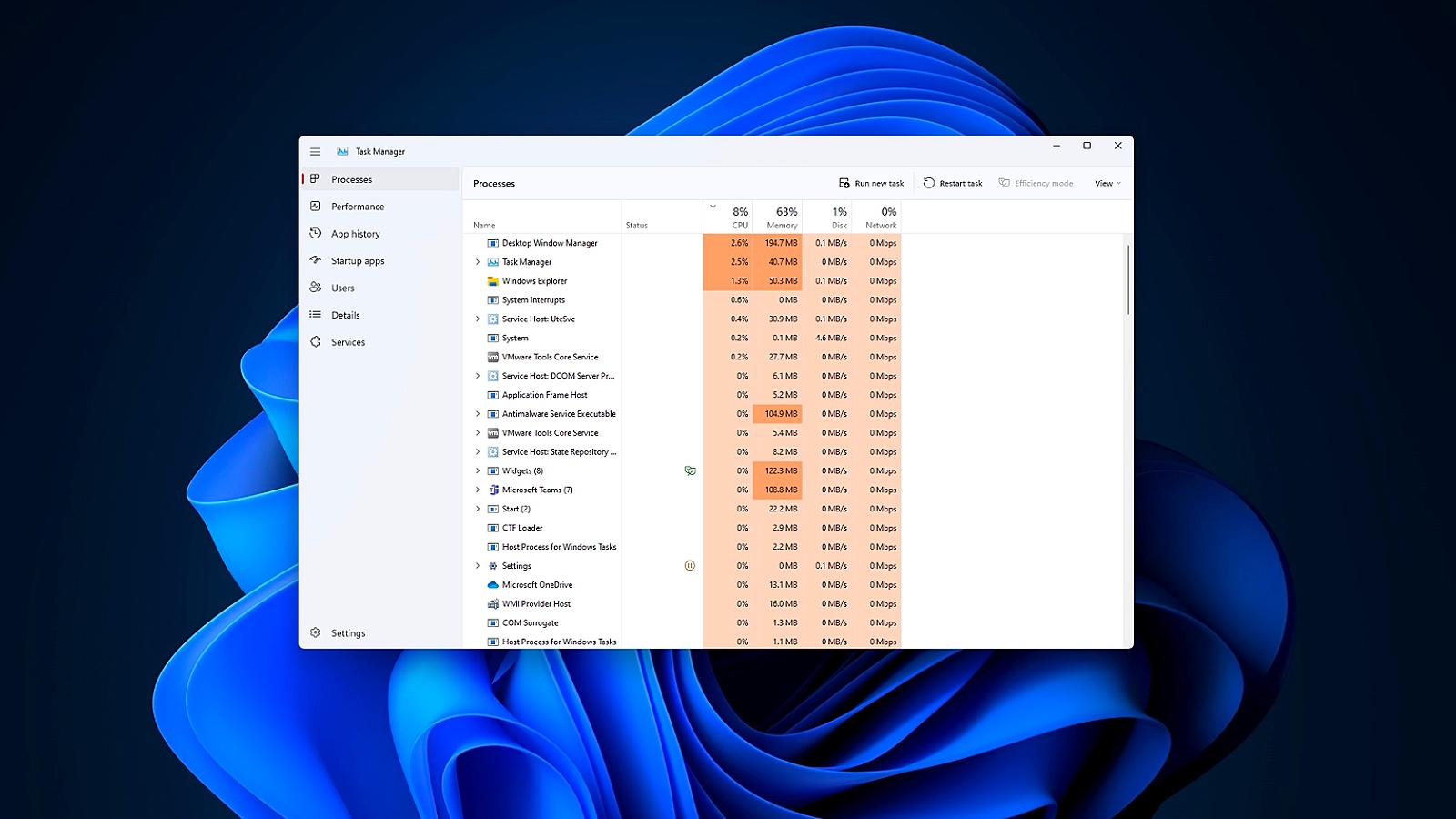The image size is (1456, 819).
Task: Click the 2.6% CPU value
Action: (728, 243)
